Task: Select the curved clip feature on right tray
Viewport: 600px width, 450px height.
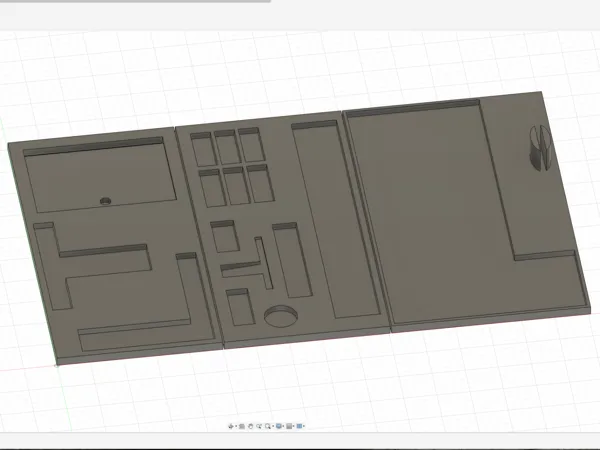Action: click(540, 147)
